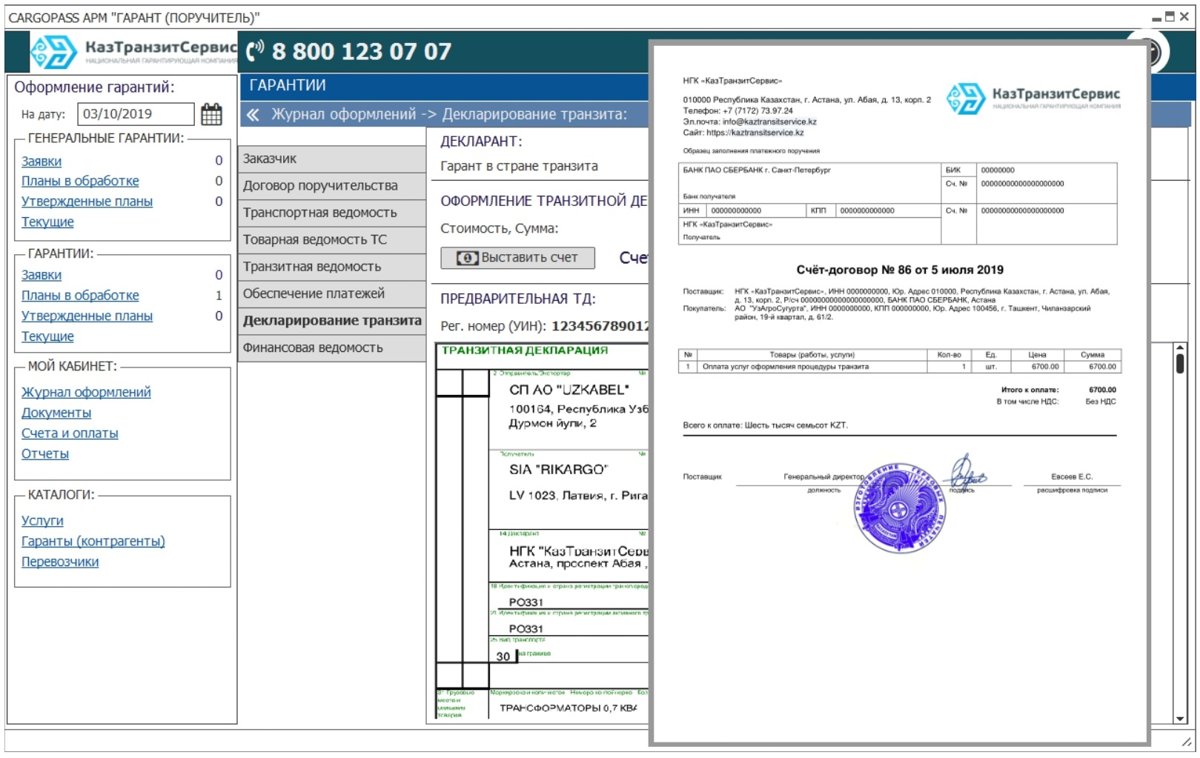This screenshot has width=1200, height=758.
Task: Open Планы в обработке in the Гарантии section
Action: pyautogui.click(x=80, y=295)
